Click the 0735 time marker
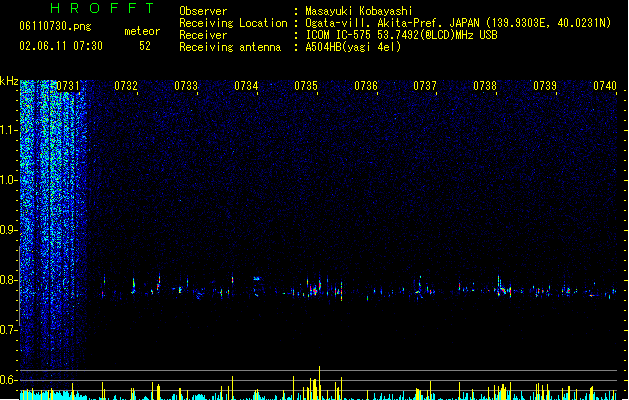629x400 pixels. pos(306,86)
